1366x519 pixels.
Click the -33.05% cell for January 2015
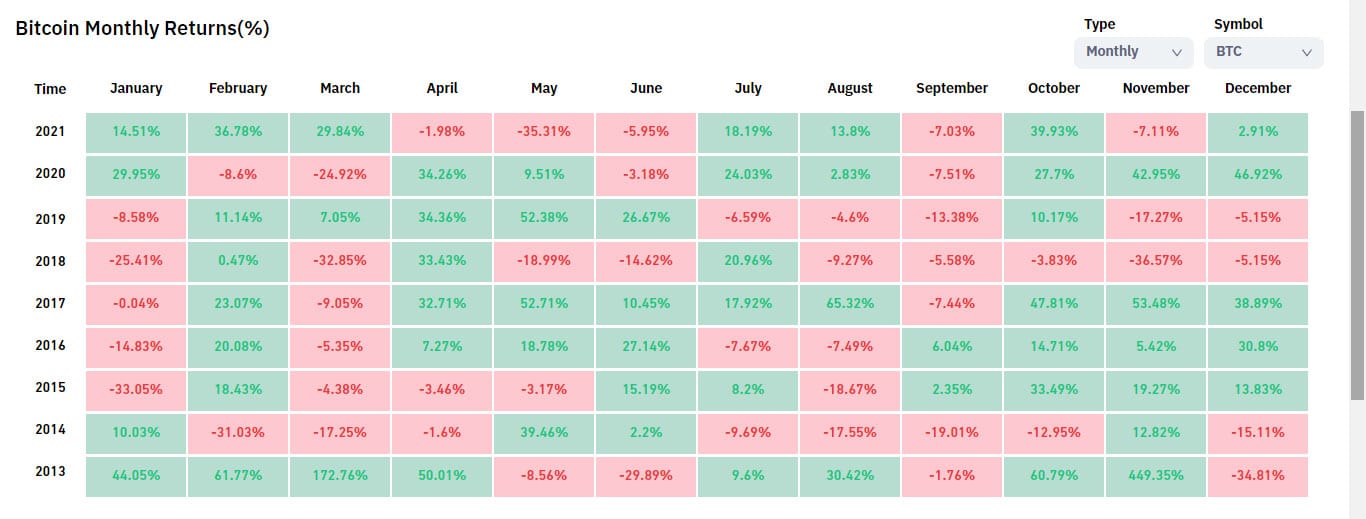coord(136,389)
